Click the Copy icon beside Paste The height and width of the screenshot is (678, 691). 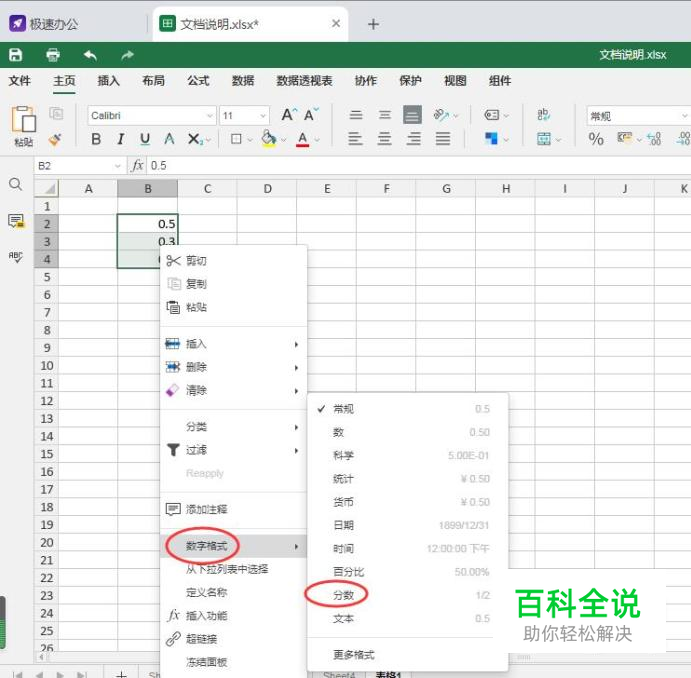pyautogui.click(x=56, y=114)
